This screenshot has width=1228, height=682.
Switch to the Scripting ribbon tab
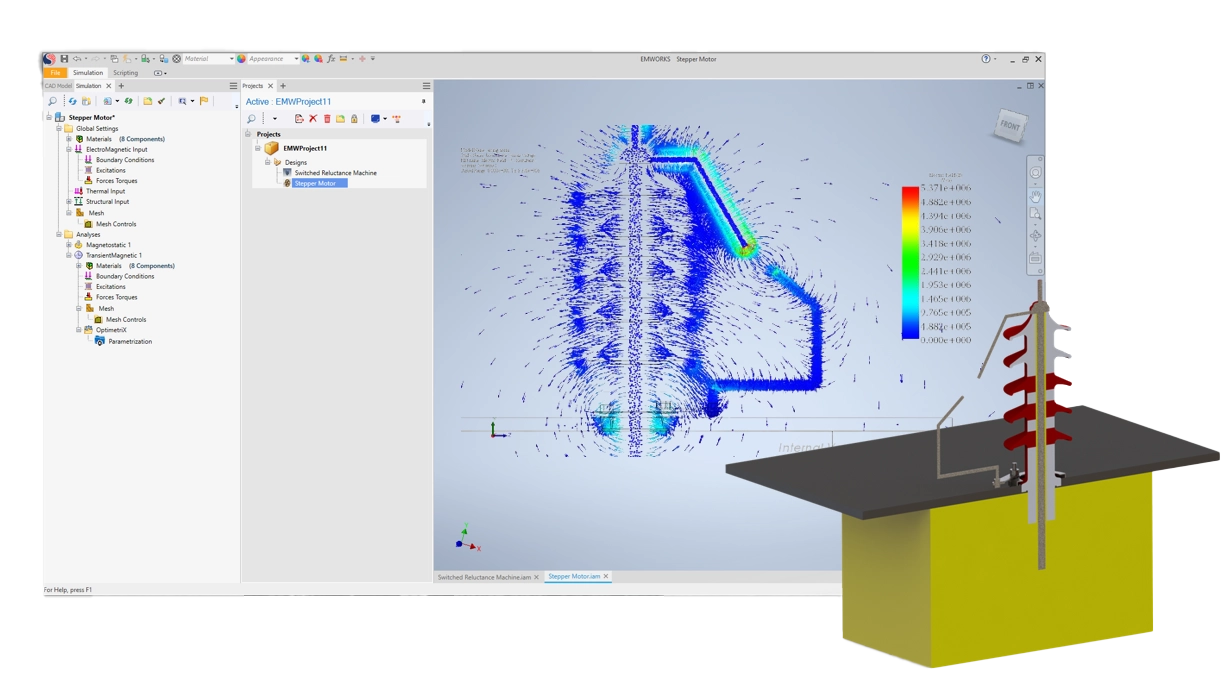pos(125,73)
